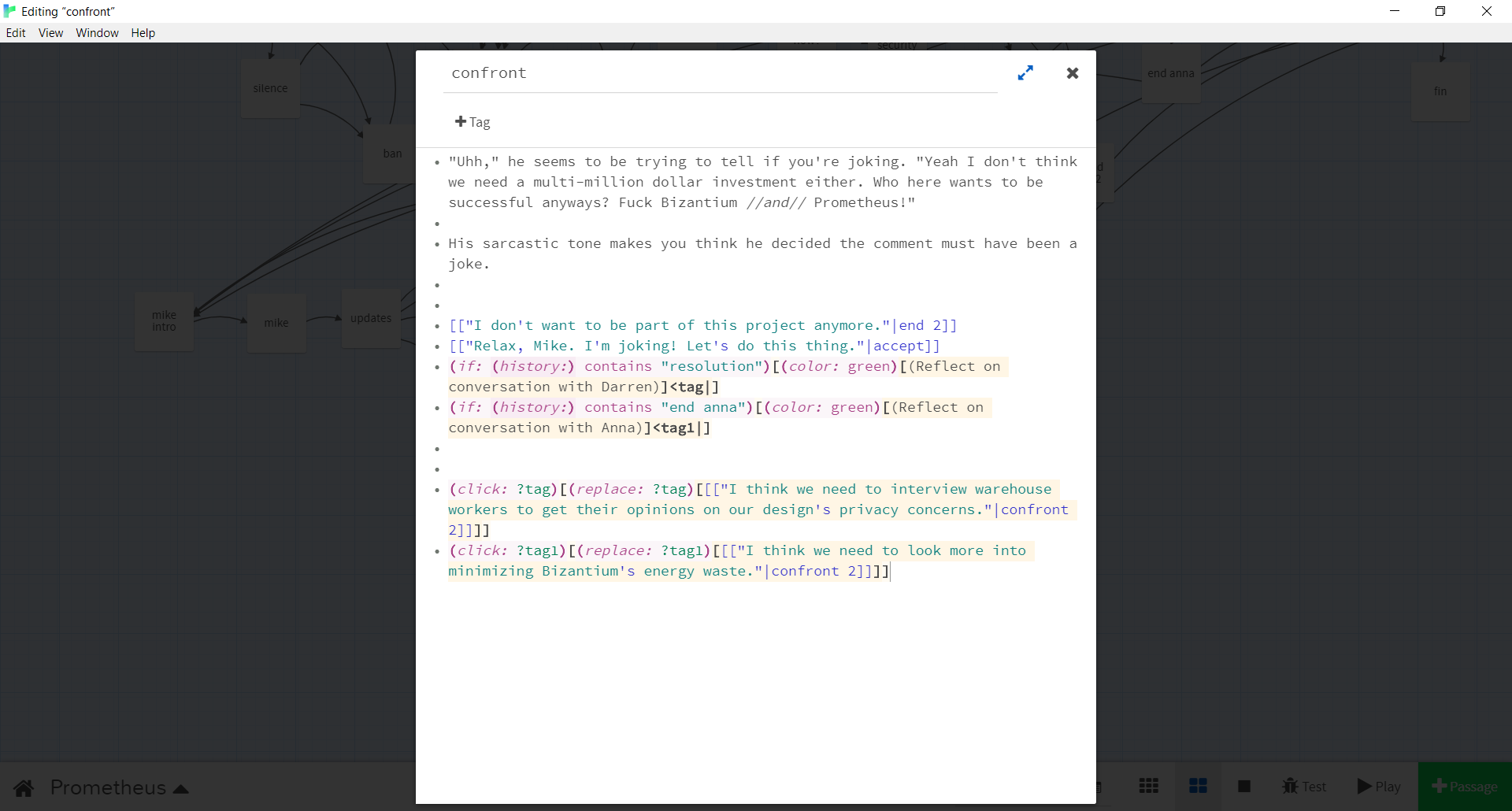The image size is (1512, 811).
Task: Open the Prometheus story menu
Action: 120,787
